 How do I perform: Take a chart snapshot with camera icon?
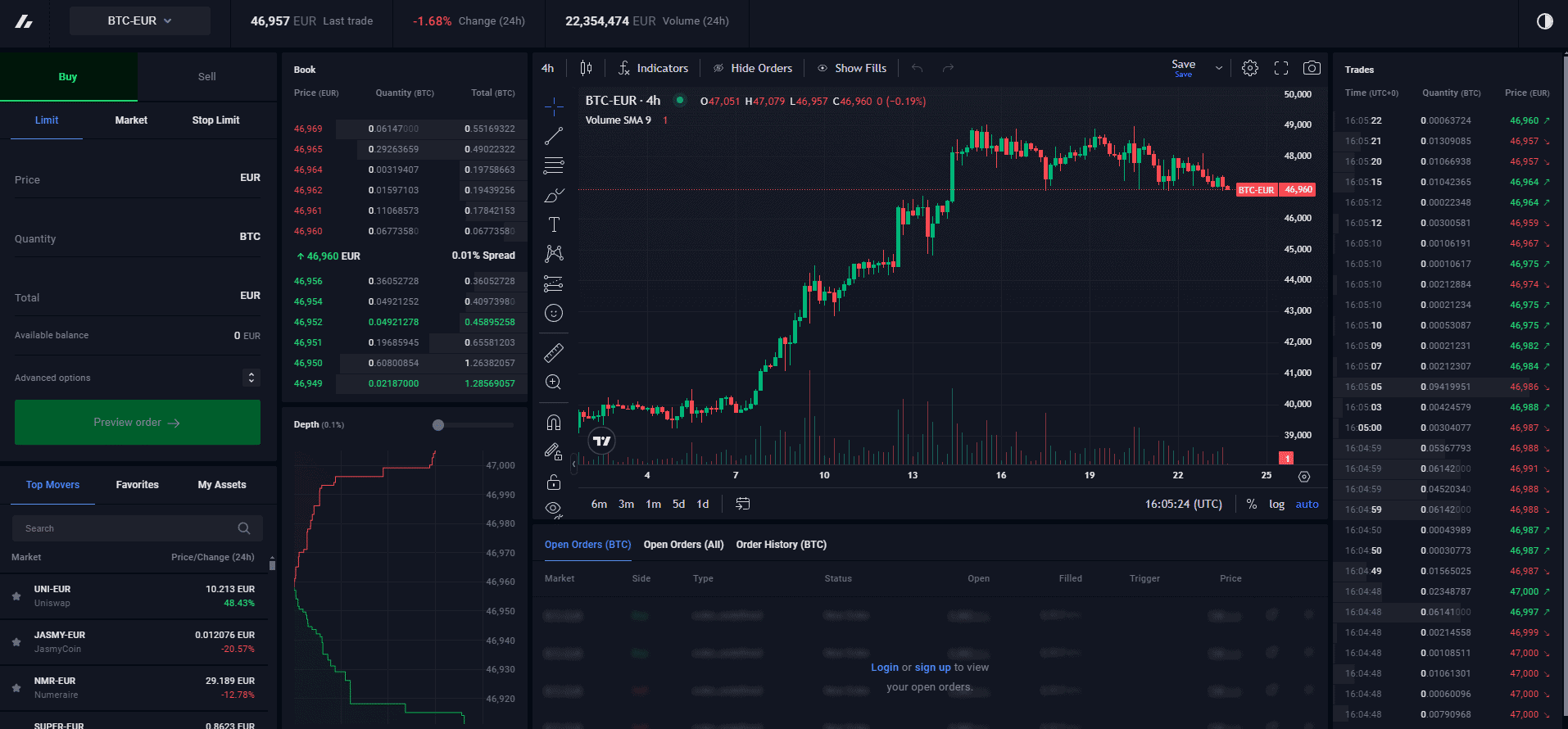pyautogui.click(x=1312, y=68)
